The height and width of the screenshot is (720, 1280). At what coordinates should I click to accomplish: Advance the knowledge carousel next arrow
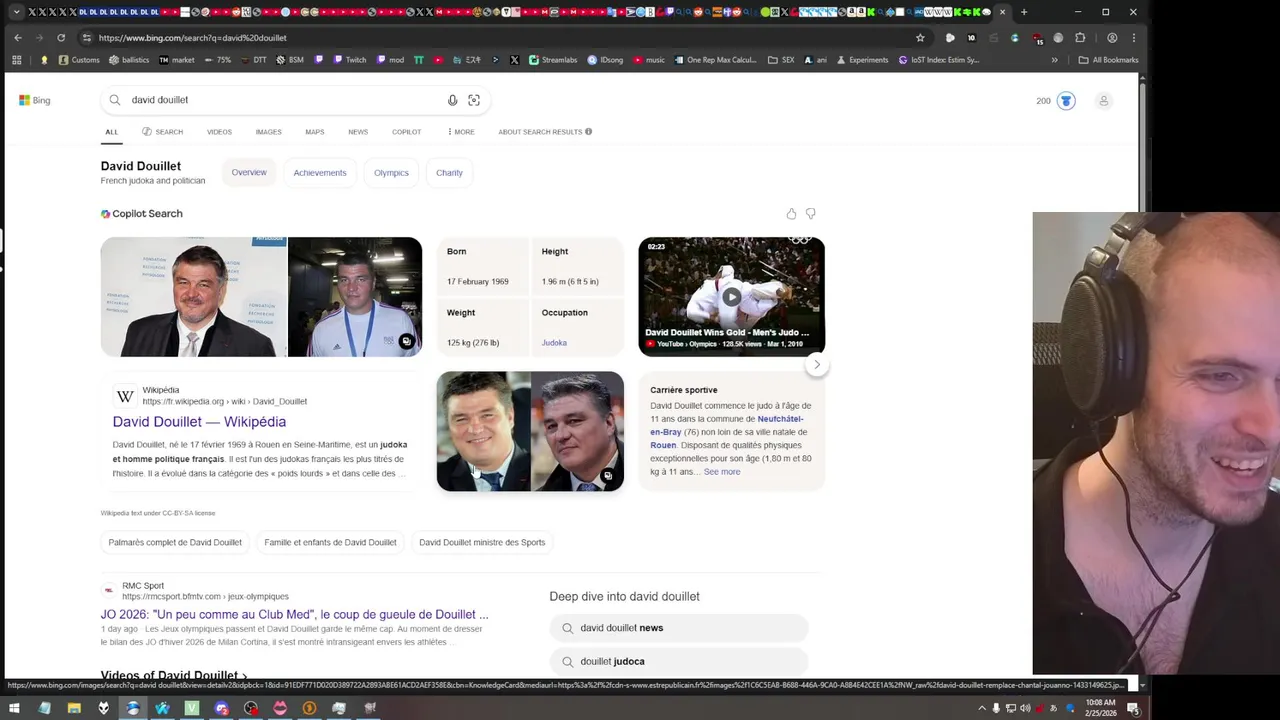(x=817, y=365)
